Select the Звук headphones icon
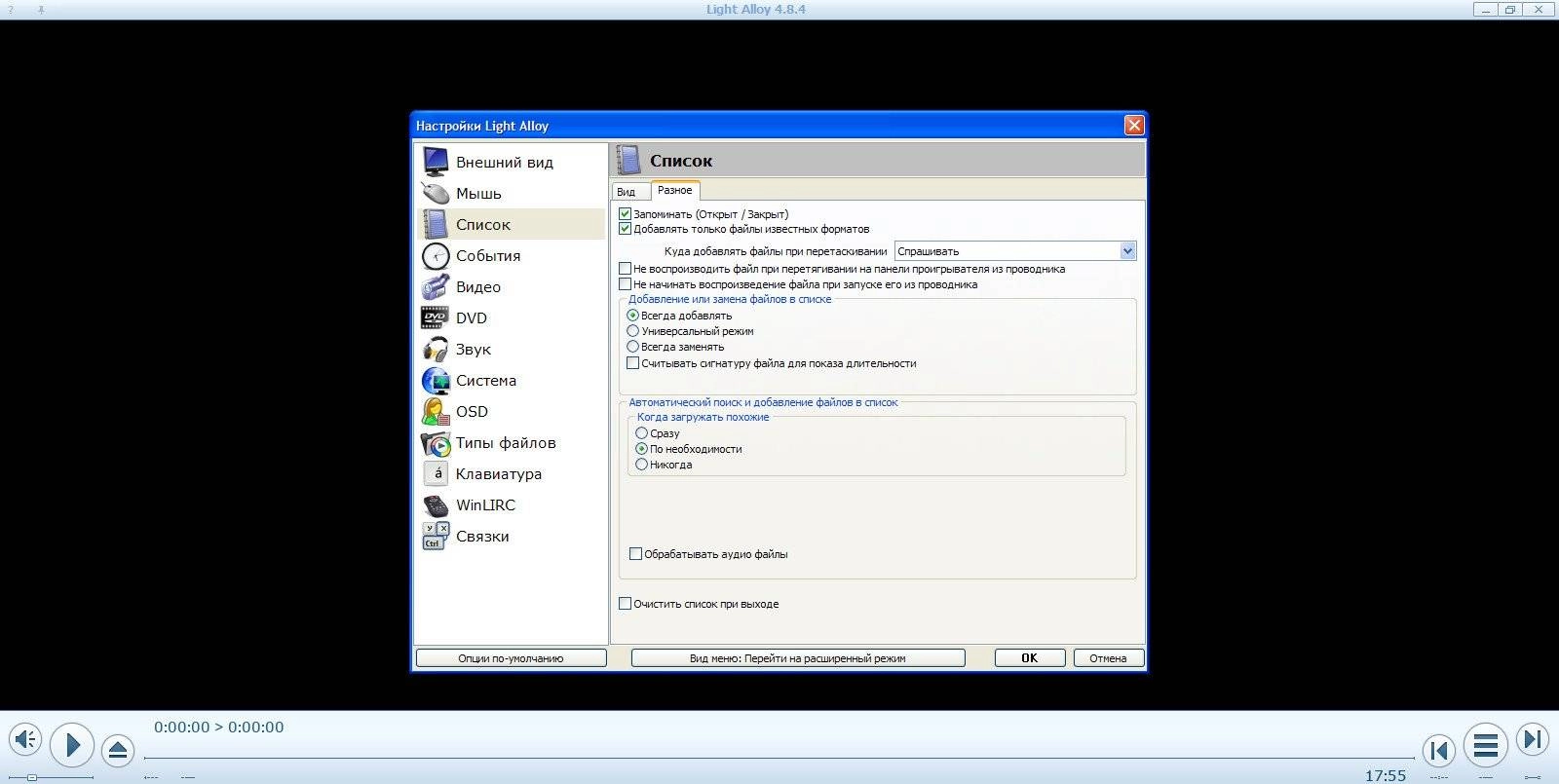The image size is (1559, 784). [436, 349]
